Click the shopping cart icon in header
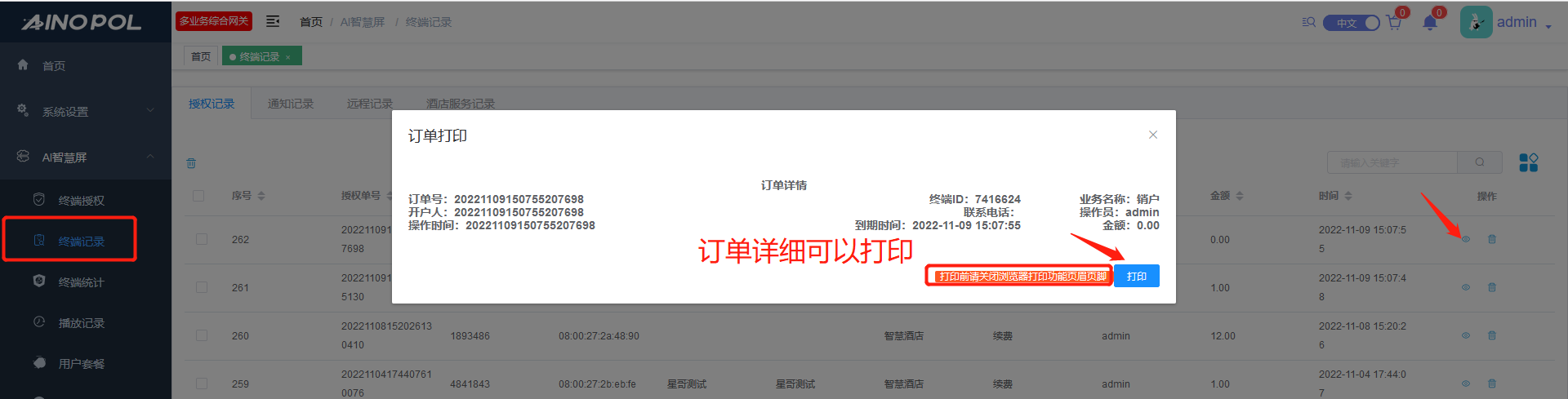The image size is (1568, 399). 1393,23
